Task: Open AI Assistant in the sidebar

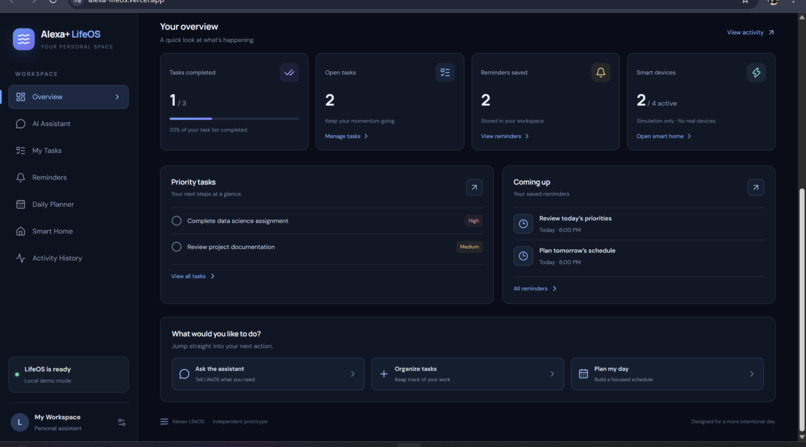Action: point(68,124)
